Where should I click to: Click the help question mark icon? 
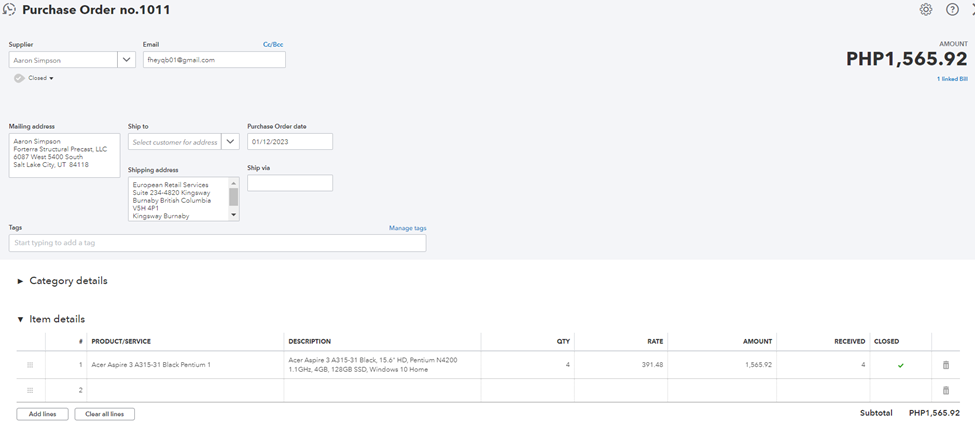point(952,9)
